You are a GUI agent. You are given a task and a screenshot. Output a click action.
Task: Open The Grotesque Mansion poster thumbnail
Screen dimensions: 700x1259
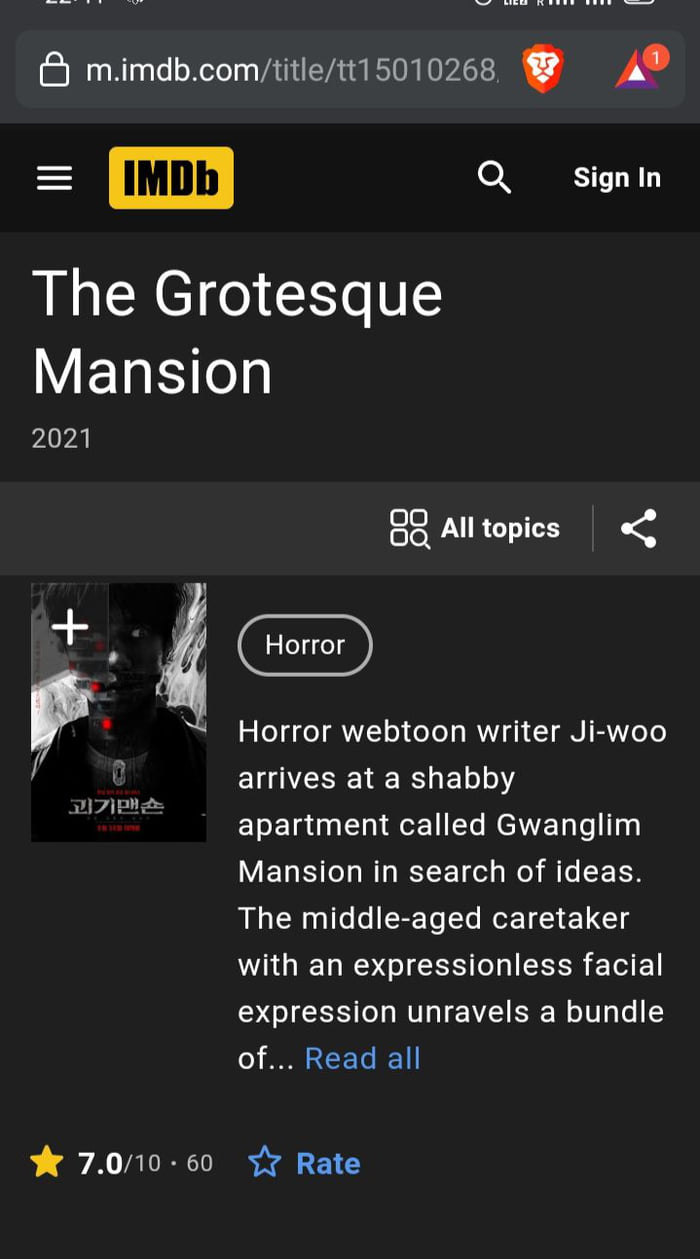point(119,712)
